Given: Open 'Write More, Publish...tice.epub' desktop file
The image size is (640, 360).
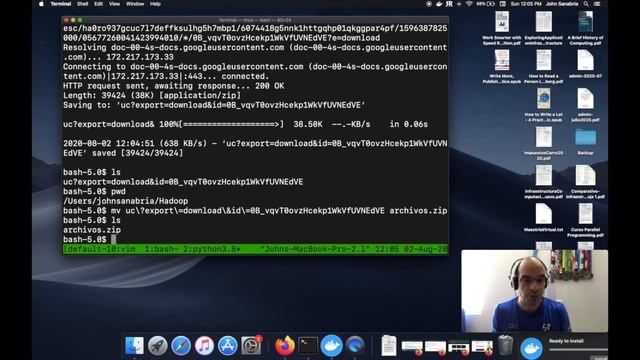Looking at the screenshot, I should (x=502, y=67).
